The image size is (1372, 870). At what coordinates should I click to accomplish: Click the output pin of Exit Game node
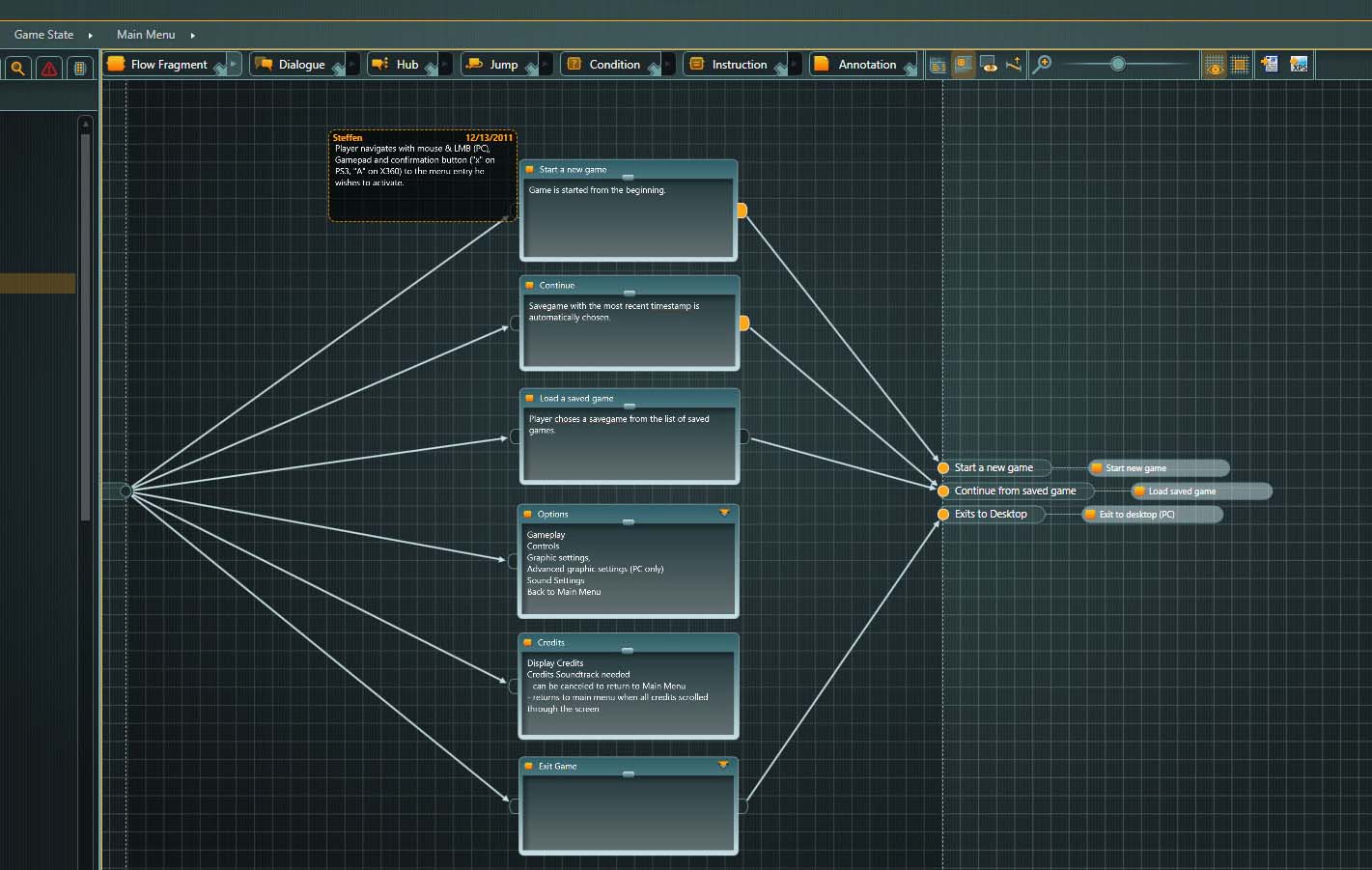[x=742, y=806]
